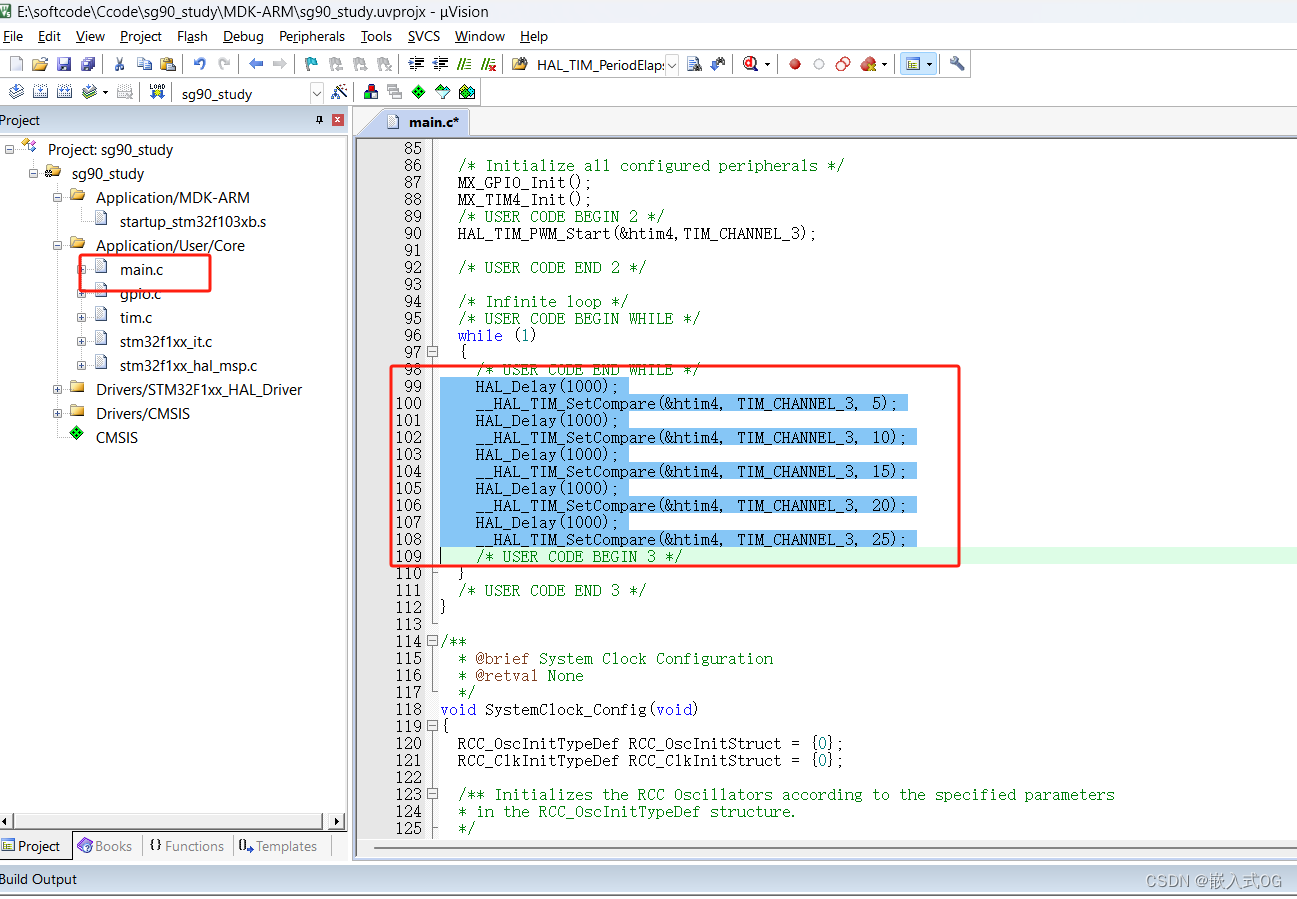Insert a breakpoint with the red dot icon
The image size is (1297, 899).
tap(795, 64)
